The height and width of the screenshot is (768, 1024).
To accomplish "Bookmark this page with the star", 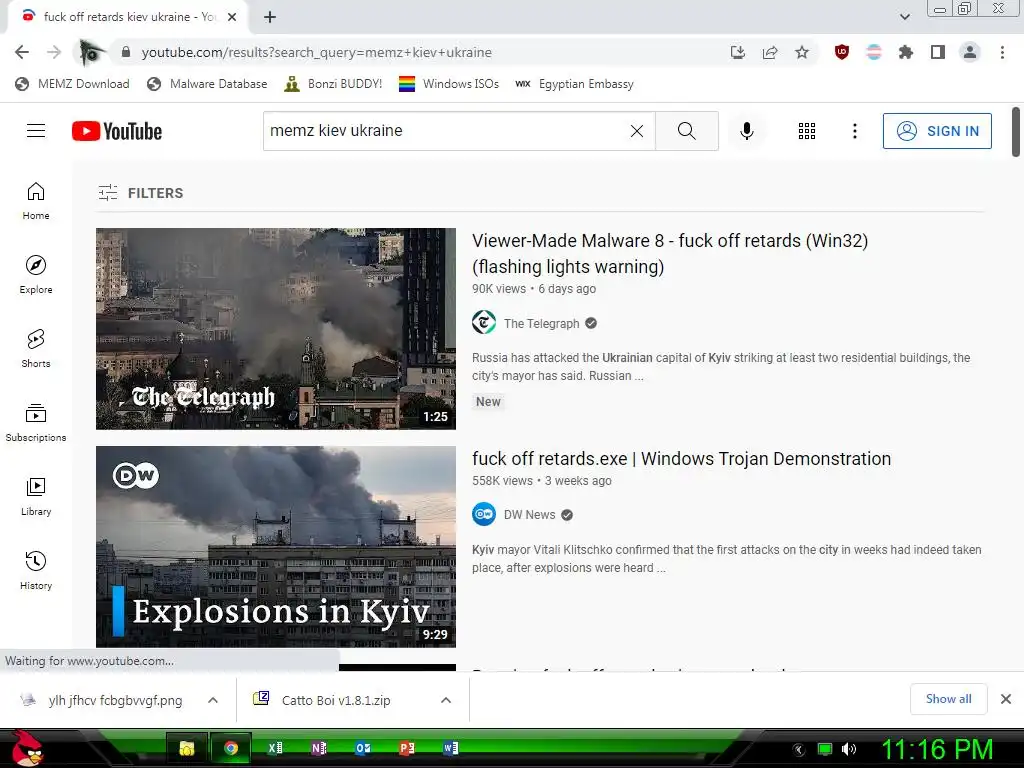I will click(x=802, y=52).
